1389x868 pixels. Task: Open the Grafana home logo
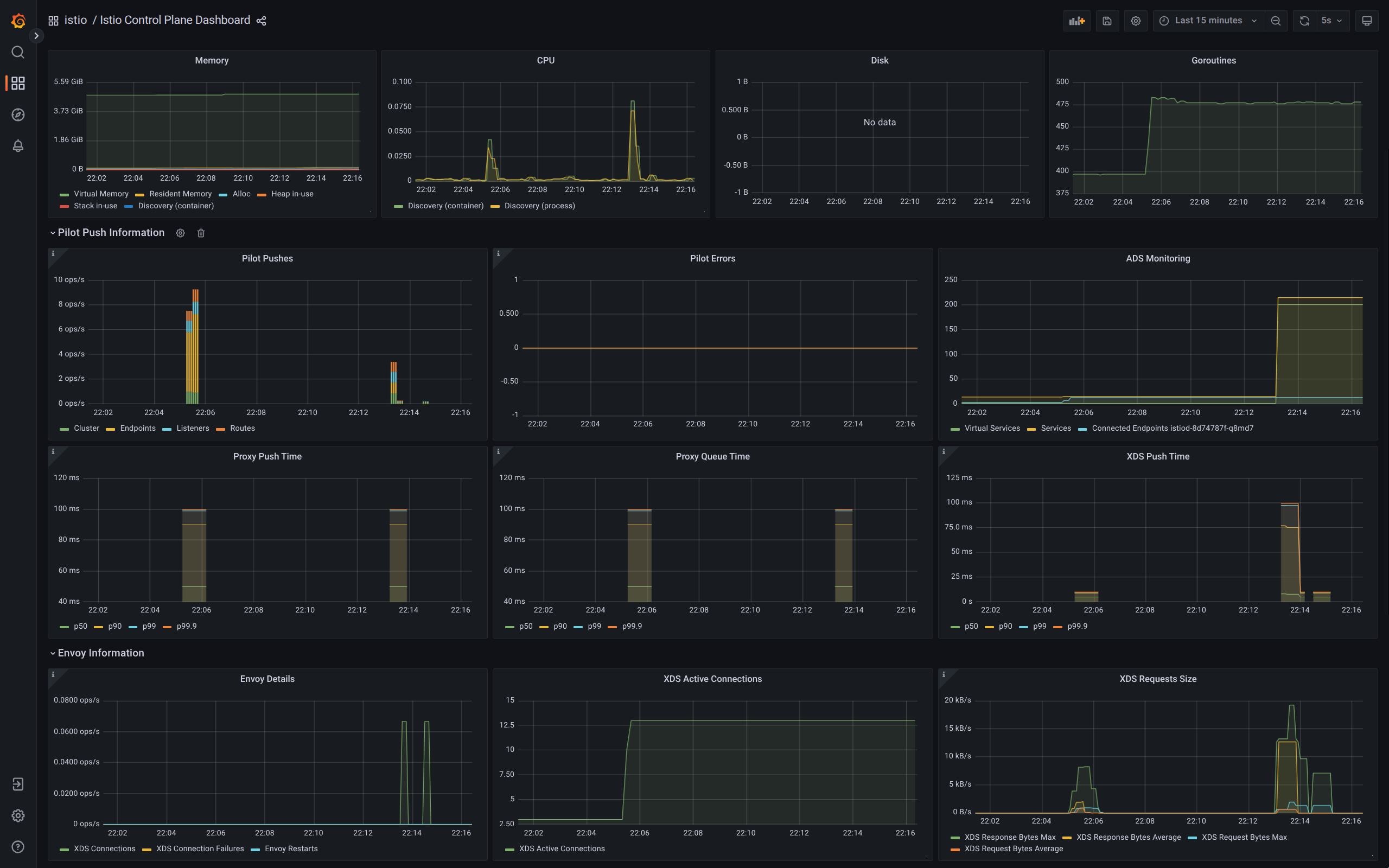[x=18, y=21]
